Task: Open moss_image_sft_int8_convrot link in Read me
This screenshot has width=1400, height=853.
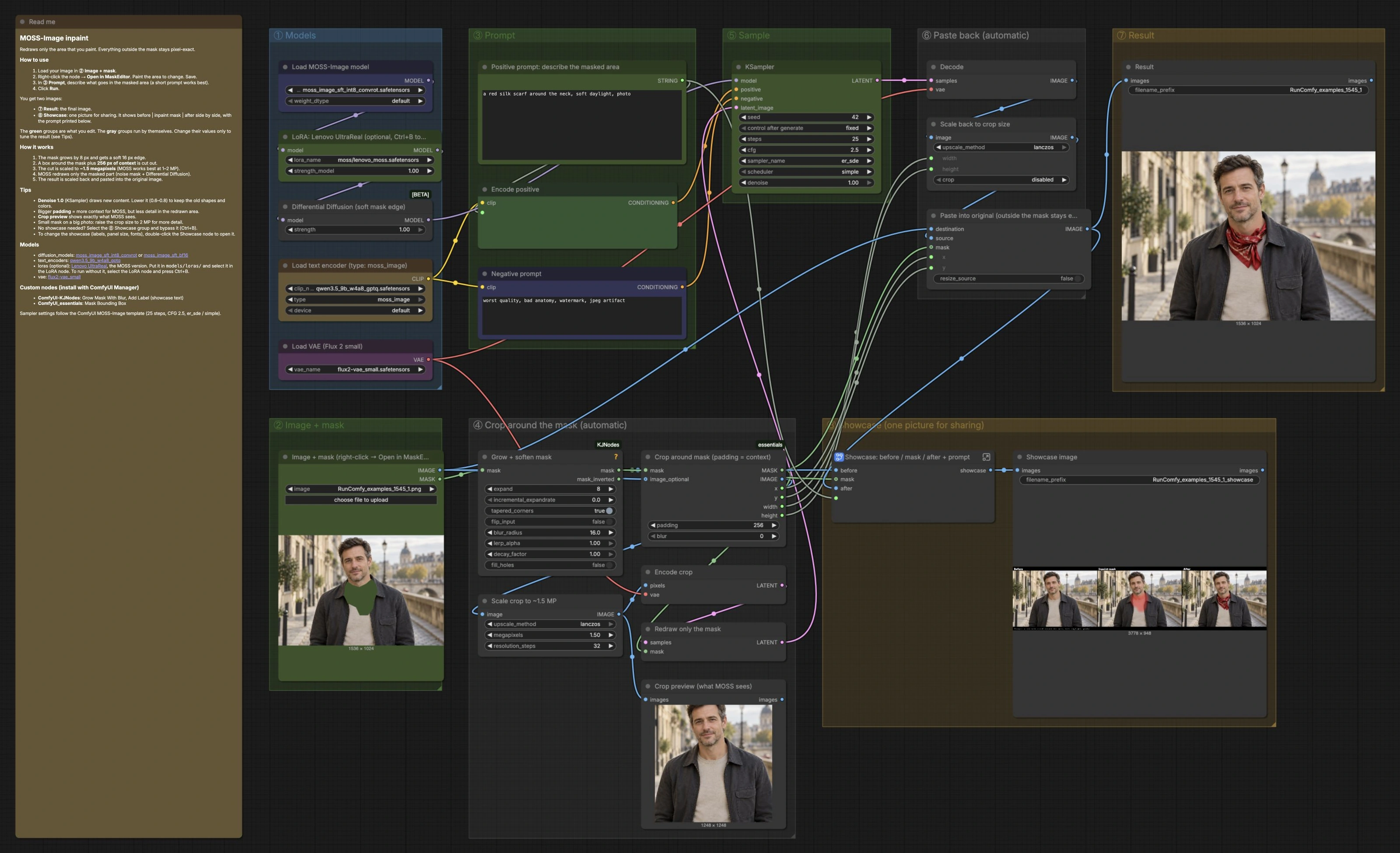Action: tap(106, 255)
